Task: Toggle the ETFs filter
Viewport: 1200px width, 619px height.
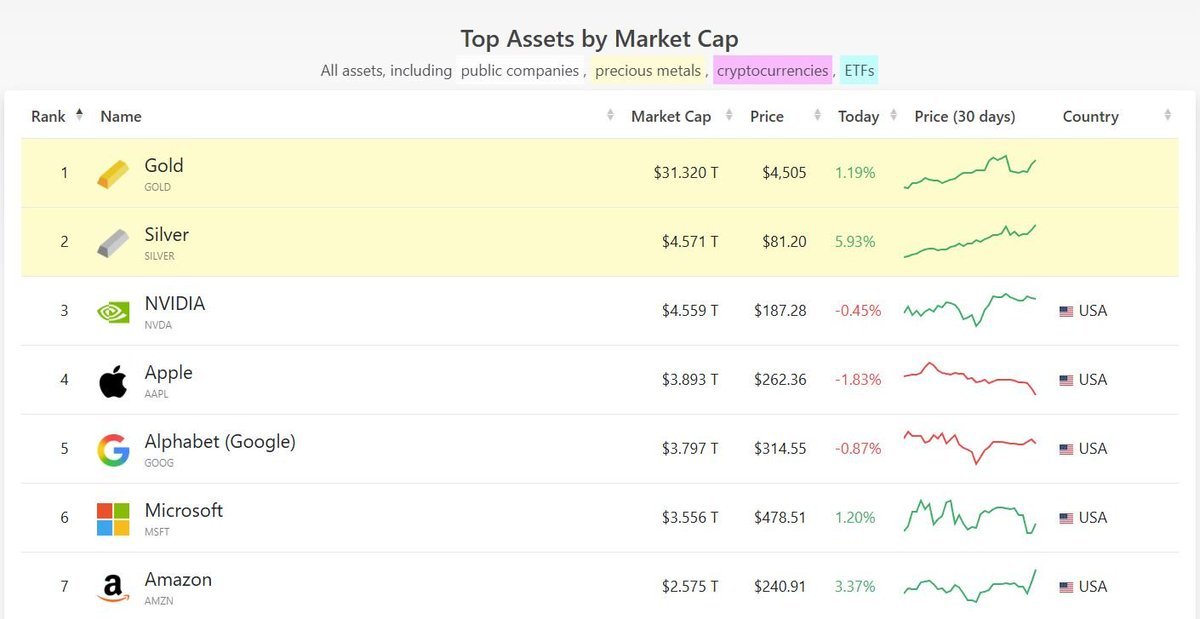Action: pyautogui.click(x=859, y=71)
